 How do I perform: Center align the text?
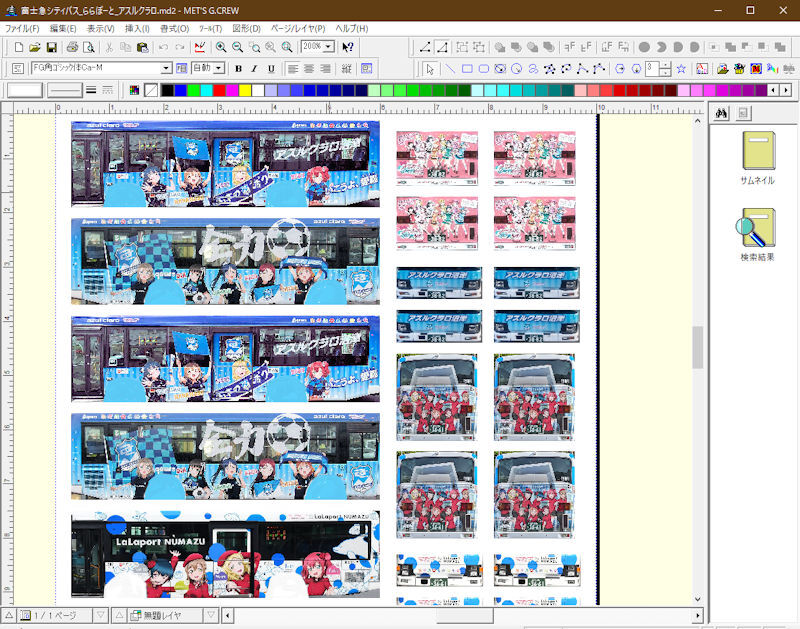tap(309, 69)
